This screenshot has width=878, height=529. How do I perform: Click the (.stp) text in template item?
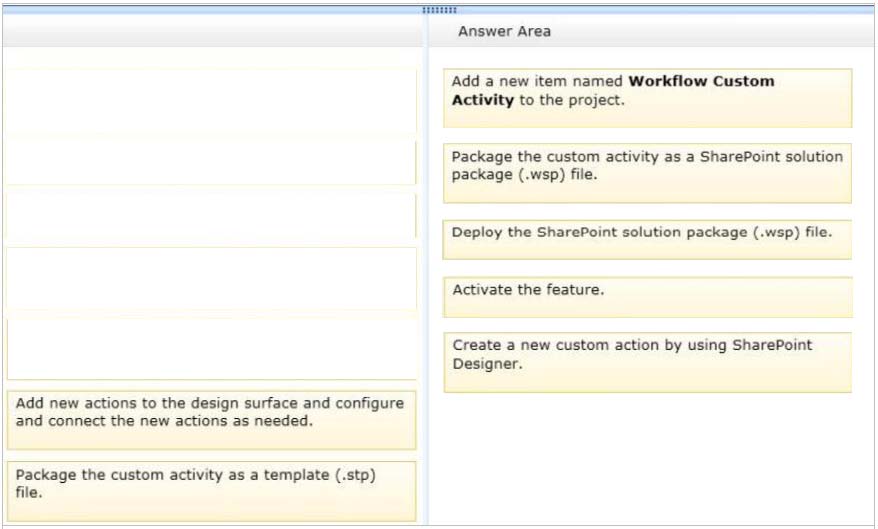[356, 475]
